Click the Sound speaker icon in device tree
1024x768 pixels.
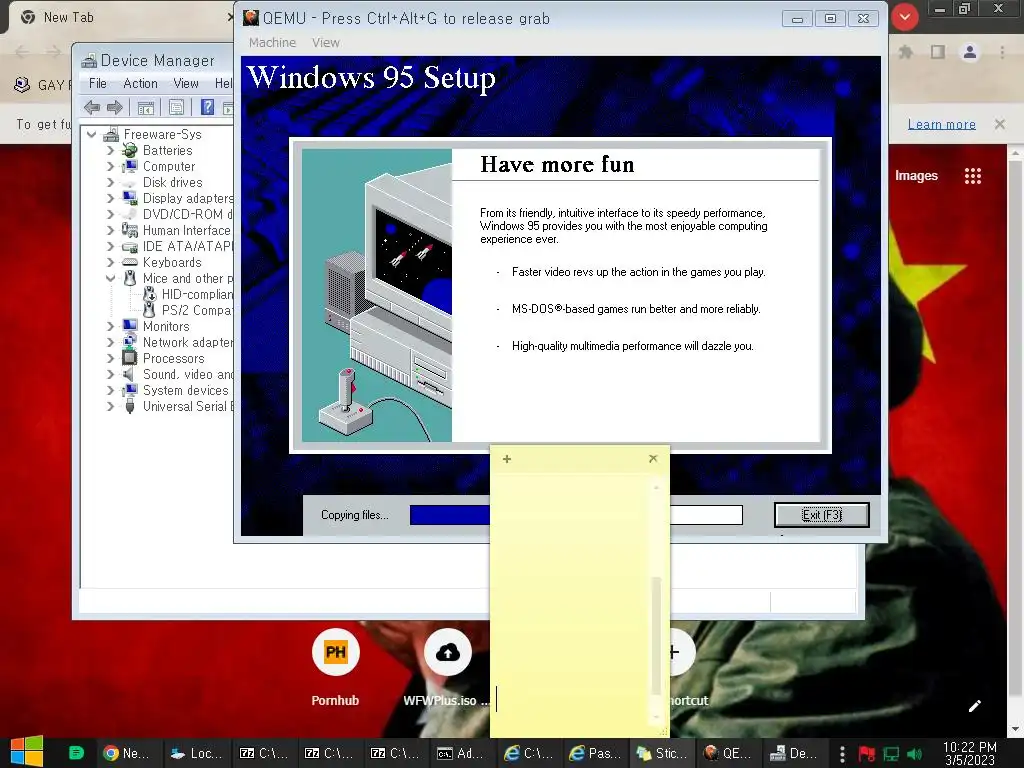coord(129,374)
